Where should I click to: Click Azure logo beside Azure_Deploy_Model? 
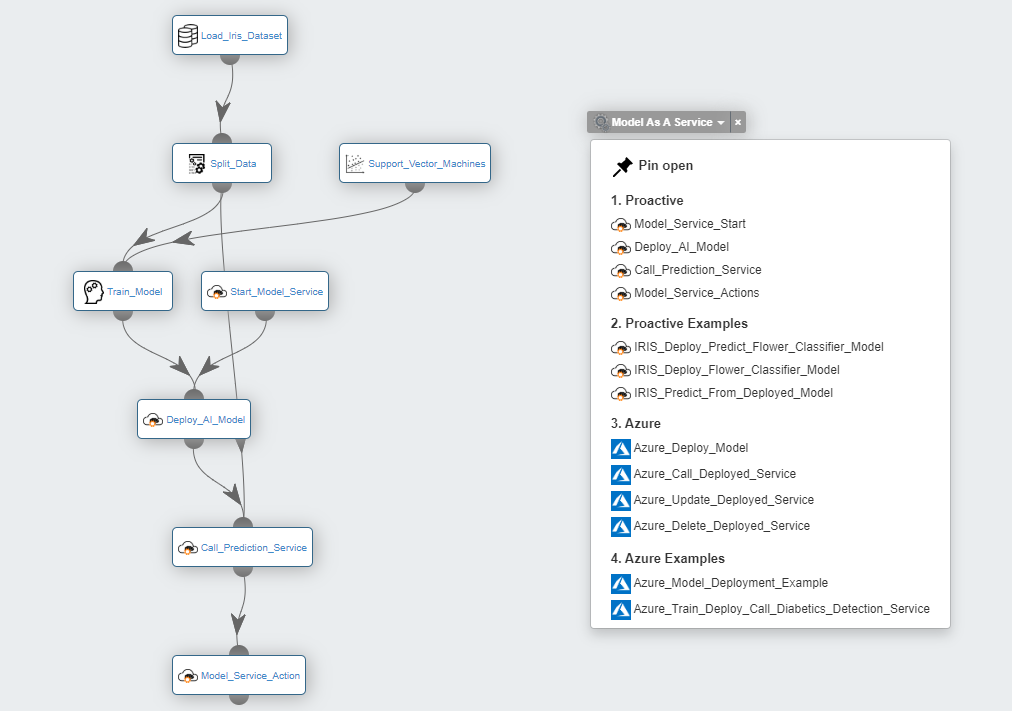tap(621, 448)
